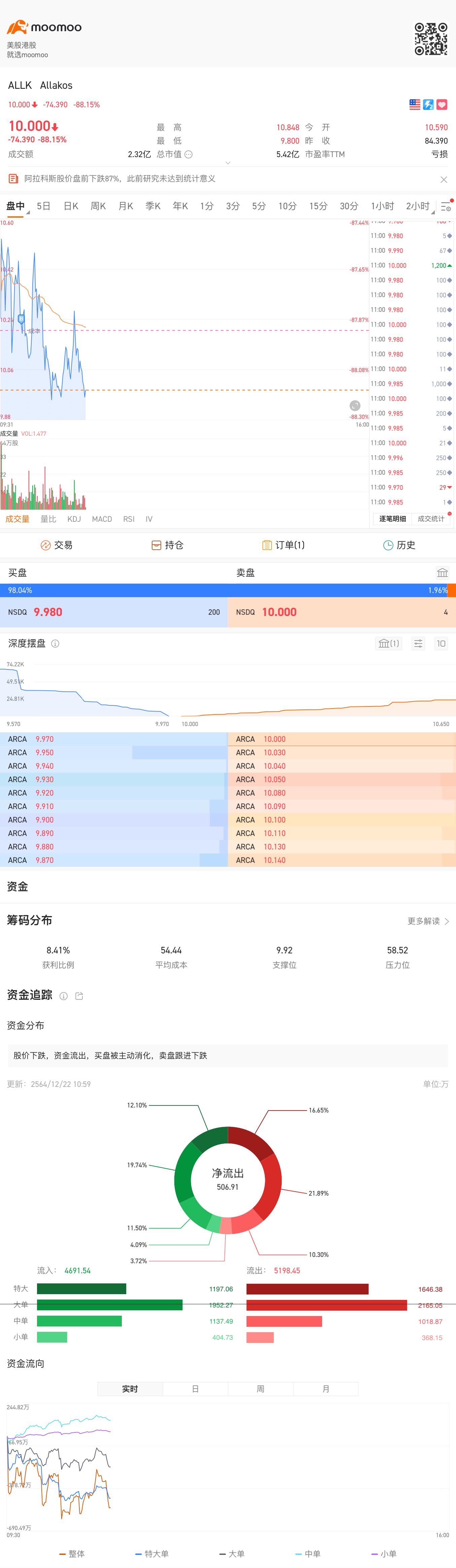Switch to the 年K chart tab
Screen dimensions: 456x1568
(180, 206)
